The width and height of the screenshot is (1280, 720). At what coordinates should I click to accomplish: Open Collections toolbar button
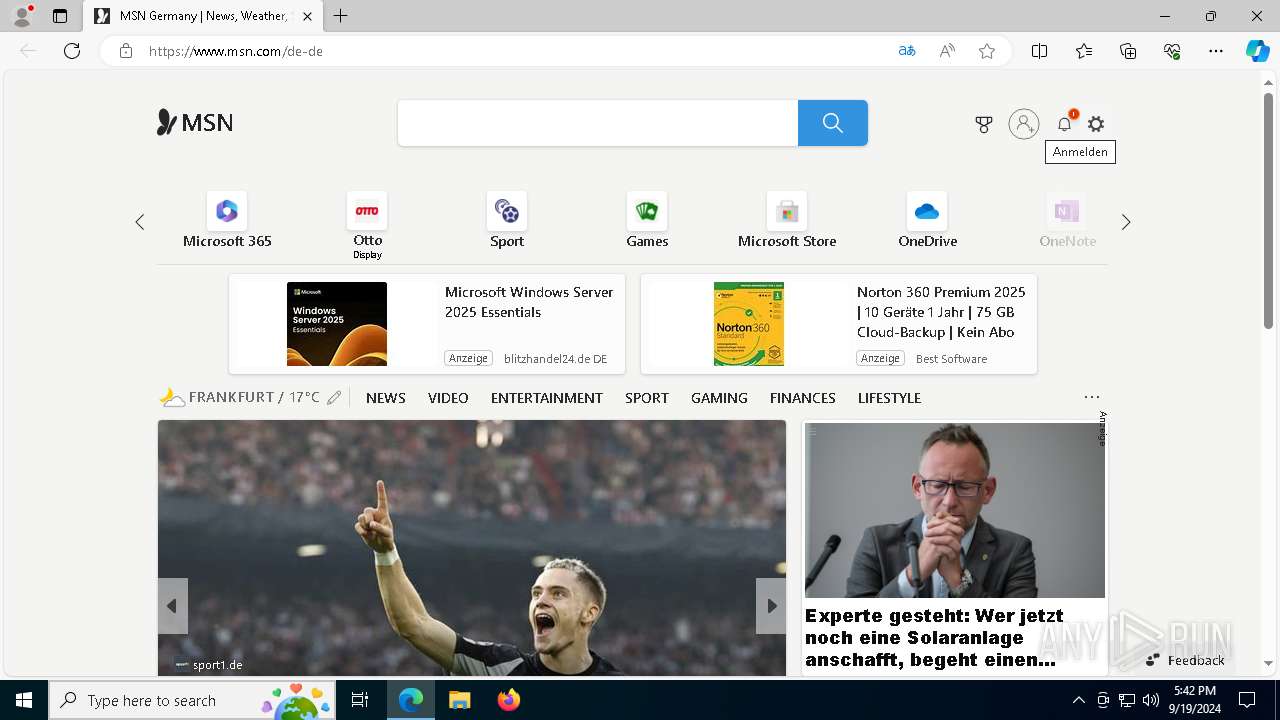(x=1128, y=51)
